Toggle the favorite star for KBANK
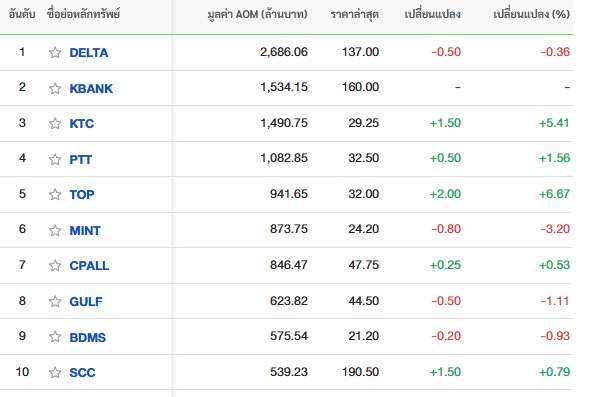The image size is (592, 397). 55,88
